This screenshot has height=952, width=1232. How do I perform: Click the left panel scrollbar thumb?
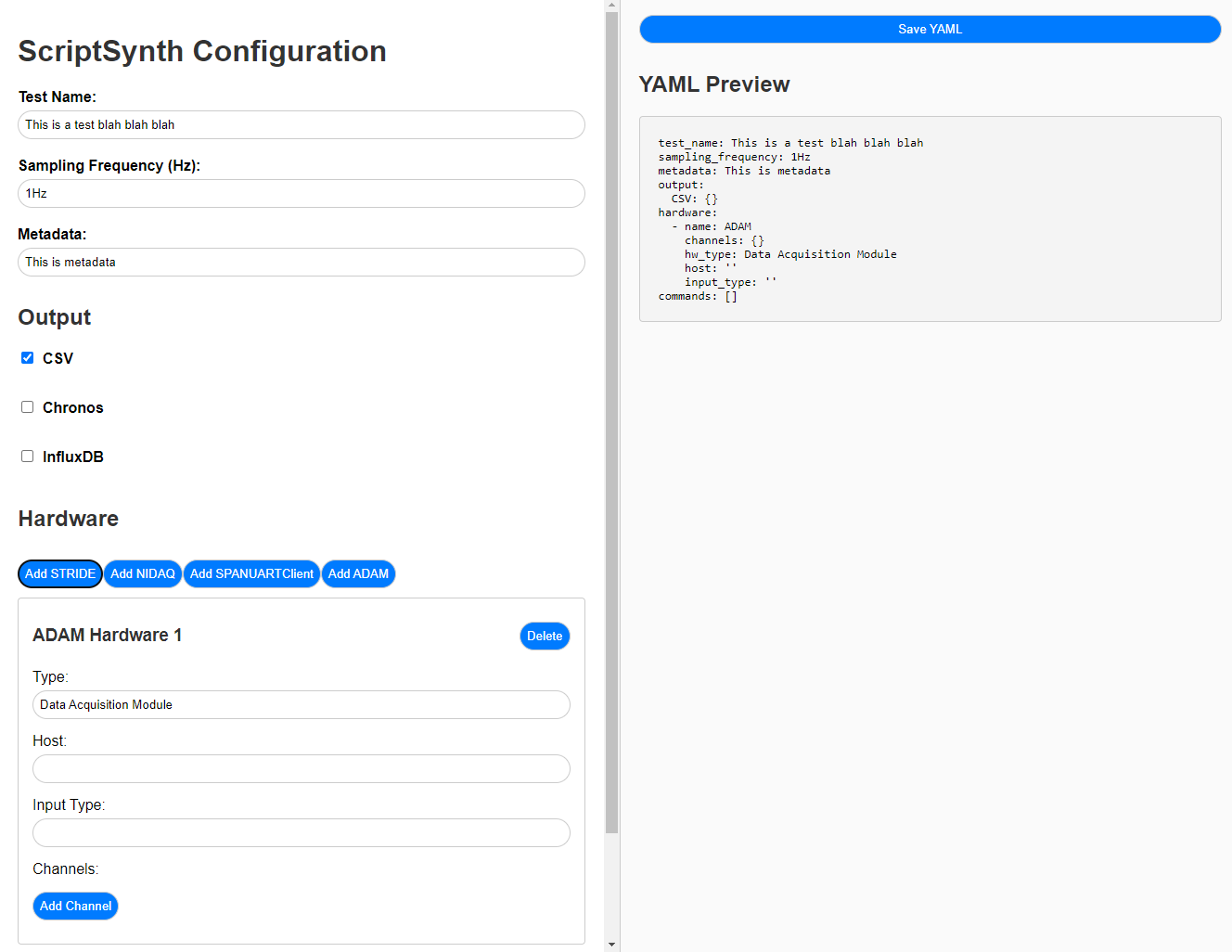(x=611, y=422)
